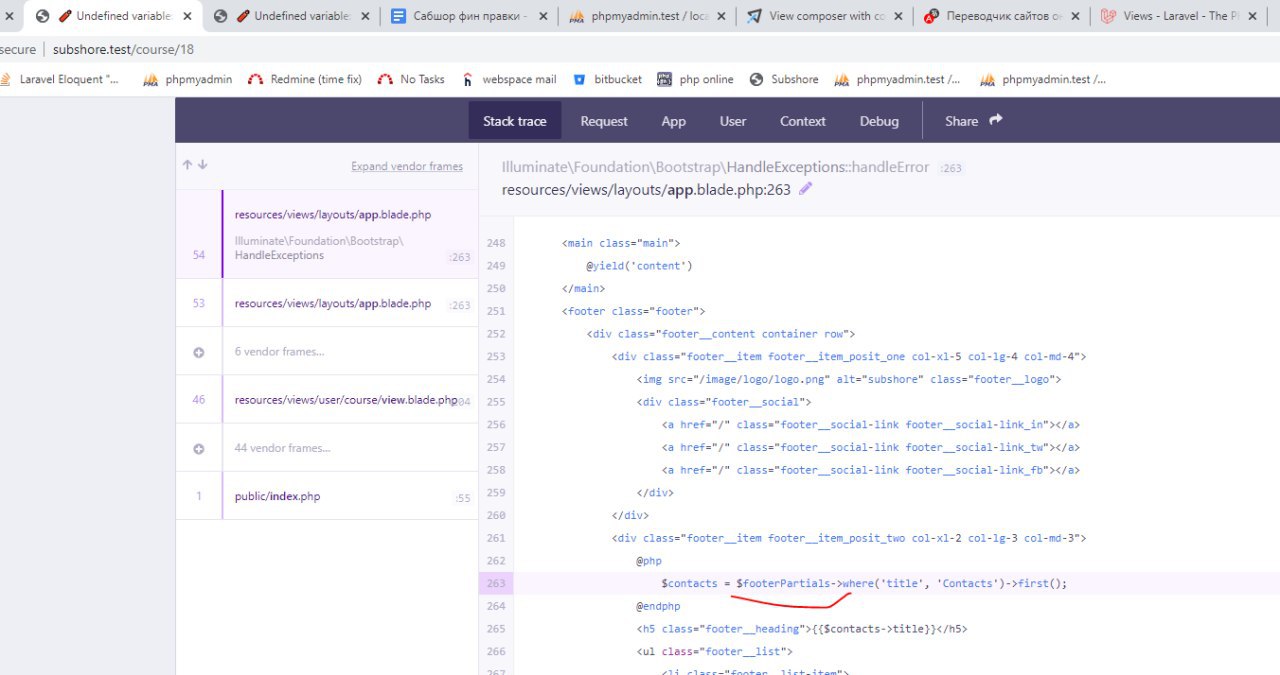This screenshot has width=1280, height=675.
Task: Click line number 263 in gutter
Action: tap(496, 583)
